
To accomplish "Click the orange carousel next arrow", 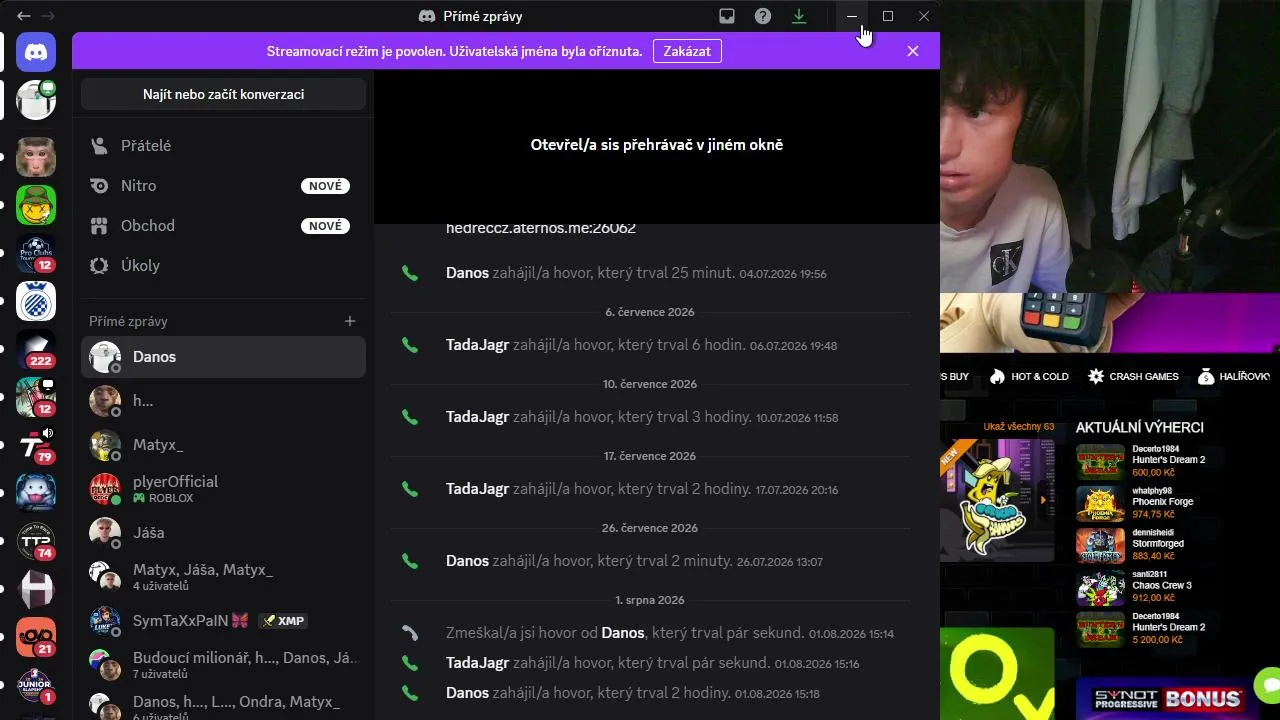I will pos(1043,500).
